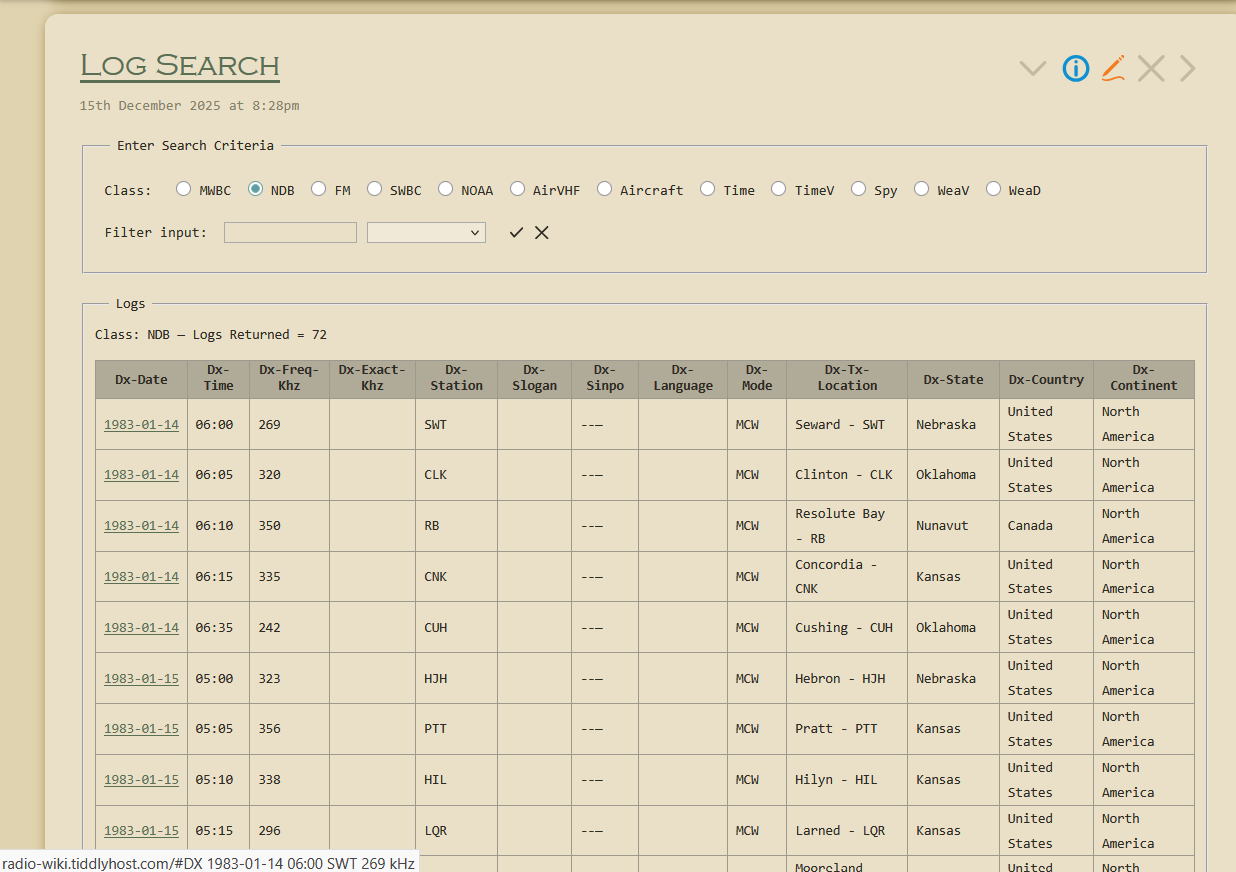Open the 1983-01-15 05:00 HJH log link
This screenshot has height=872, width=1236.
[141, 679]
